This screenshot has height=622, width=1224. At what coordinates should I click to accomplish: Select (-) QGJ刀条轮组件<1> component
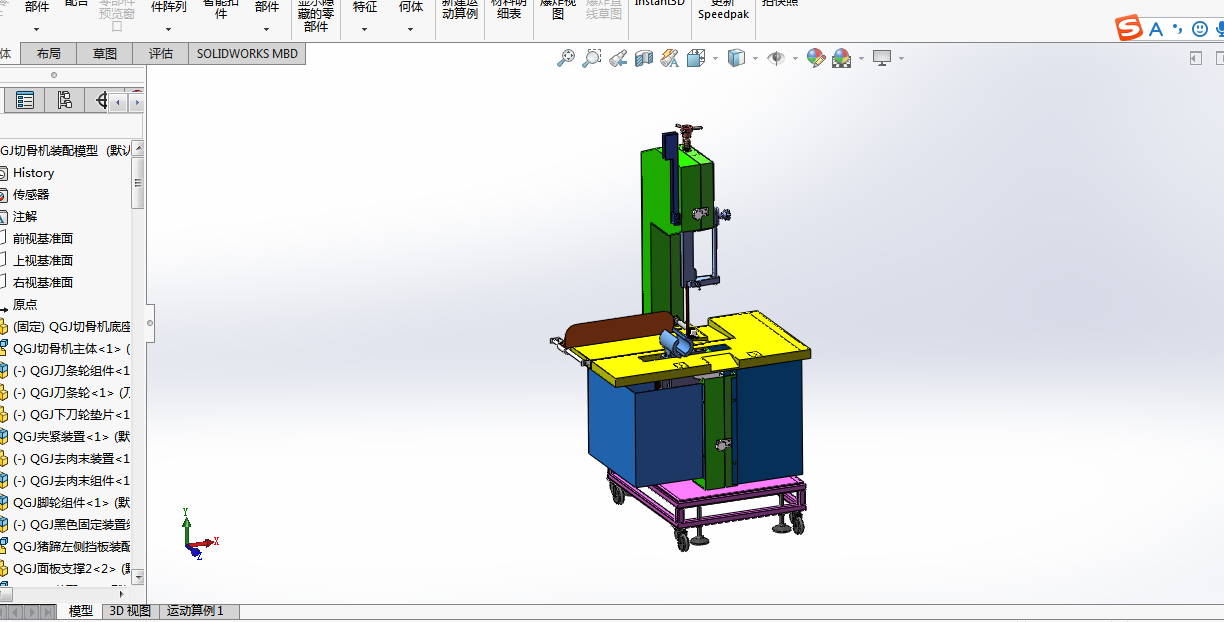[72, 371]
